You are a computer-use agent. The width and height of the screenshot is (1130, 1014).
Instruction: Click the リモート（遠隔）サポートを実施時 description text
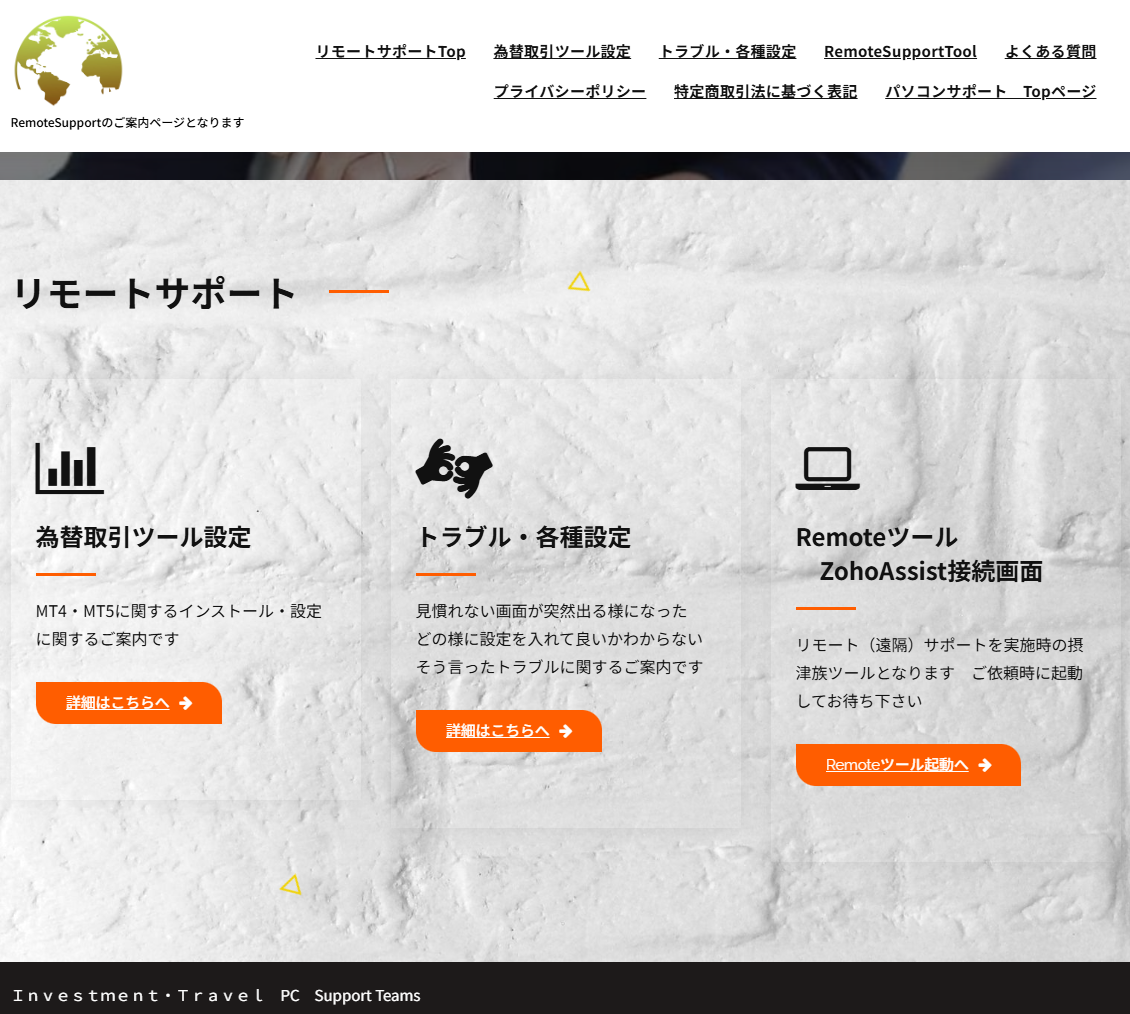click(939, 673)
